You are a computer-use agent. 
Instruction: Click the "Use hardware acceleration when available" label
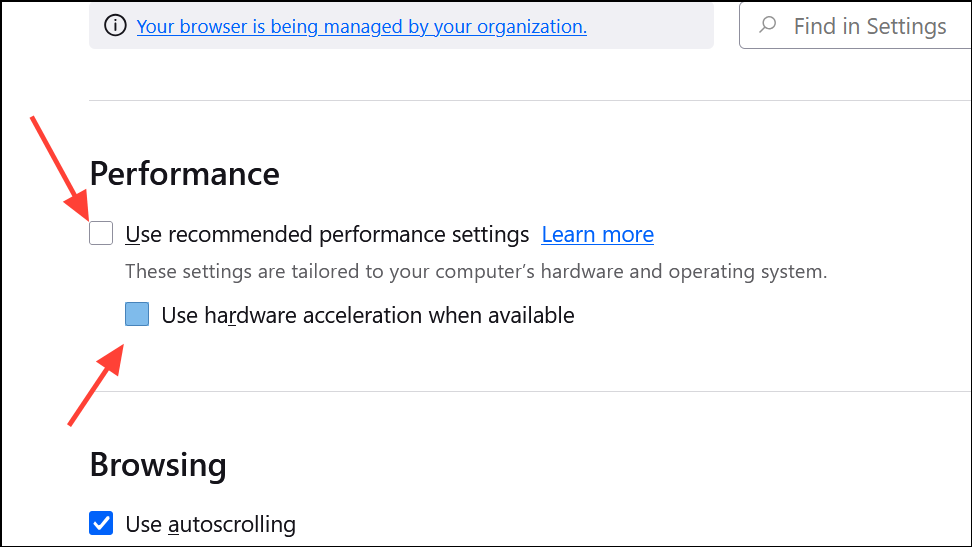click(x=368, y=316)
